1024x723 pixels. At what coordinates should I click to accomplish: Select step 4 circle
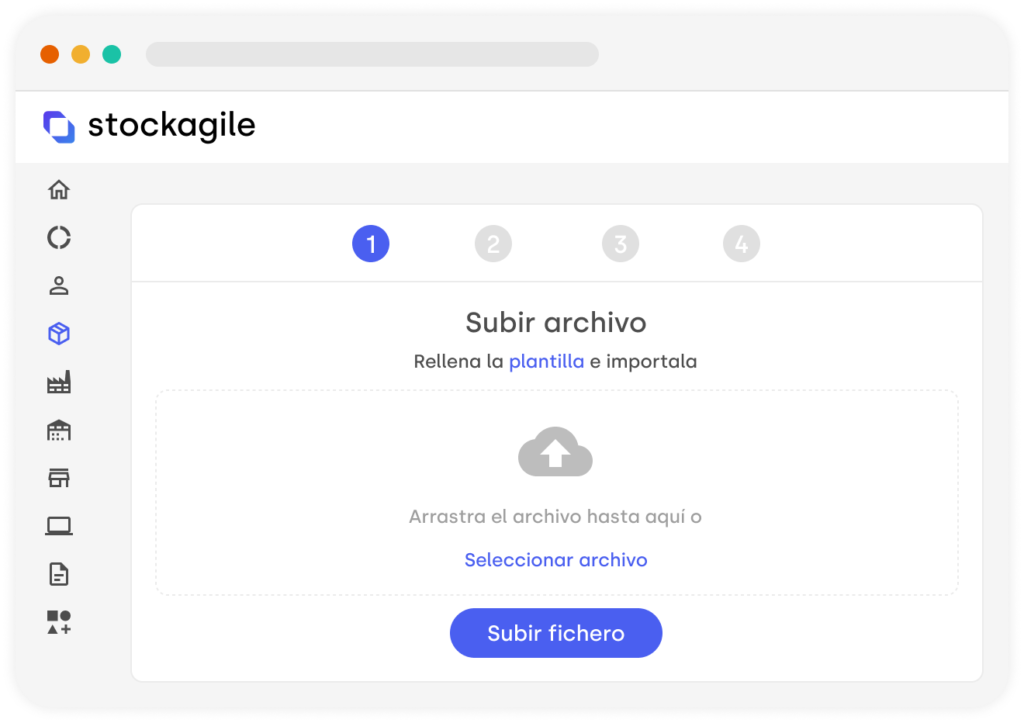741,244
